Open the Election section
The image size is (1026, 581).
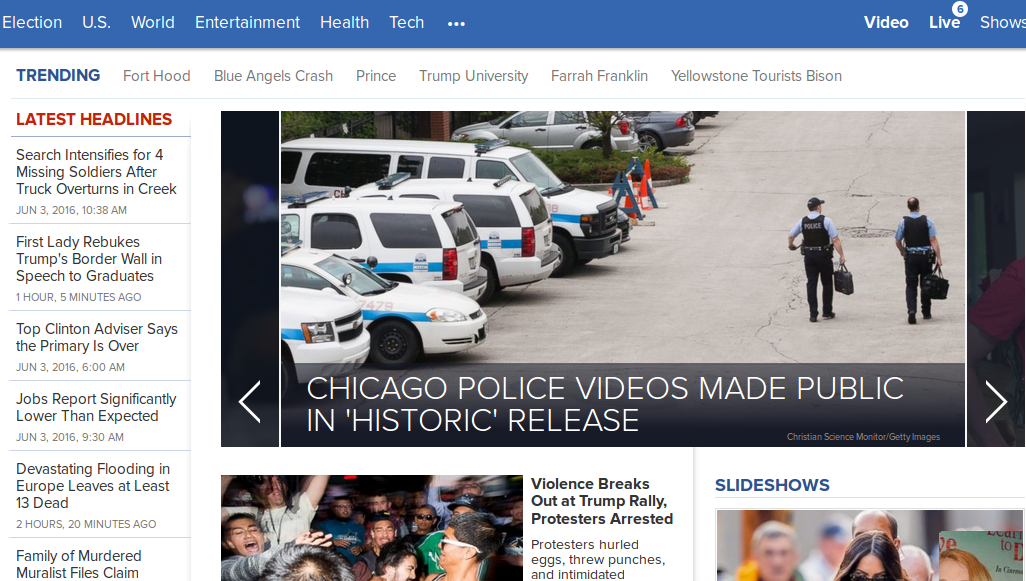[32, 22]
